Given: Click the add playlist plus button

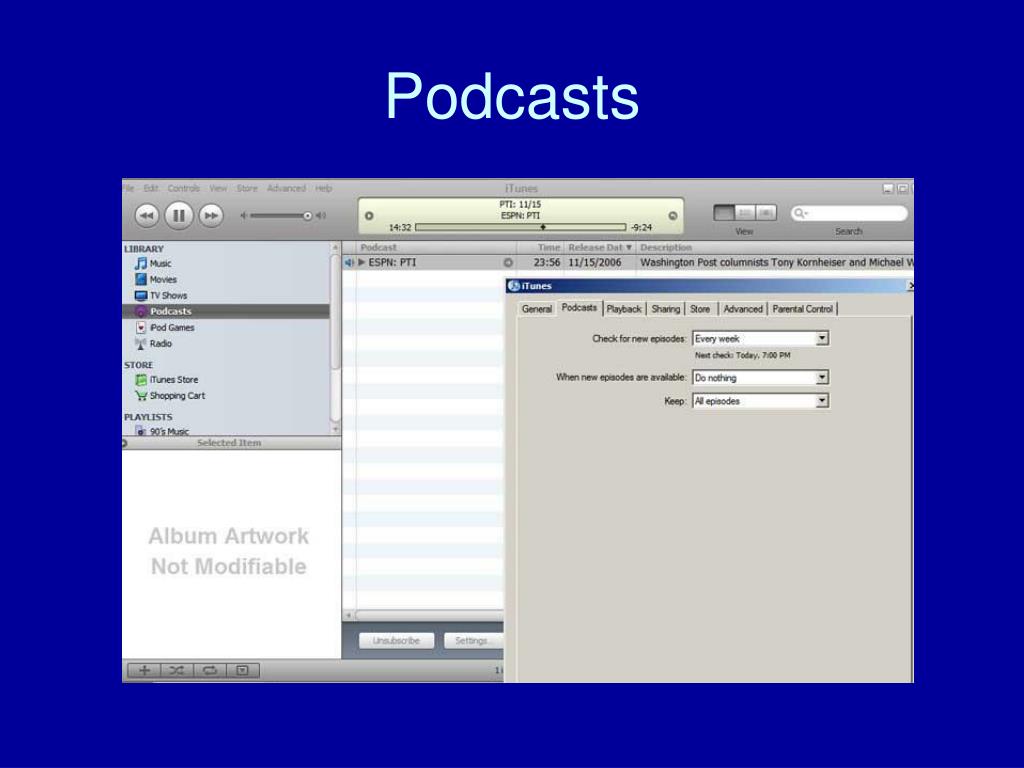Looking at the screenshot, I should click(144, 670).
